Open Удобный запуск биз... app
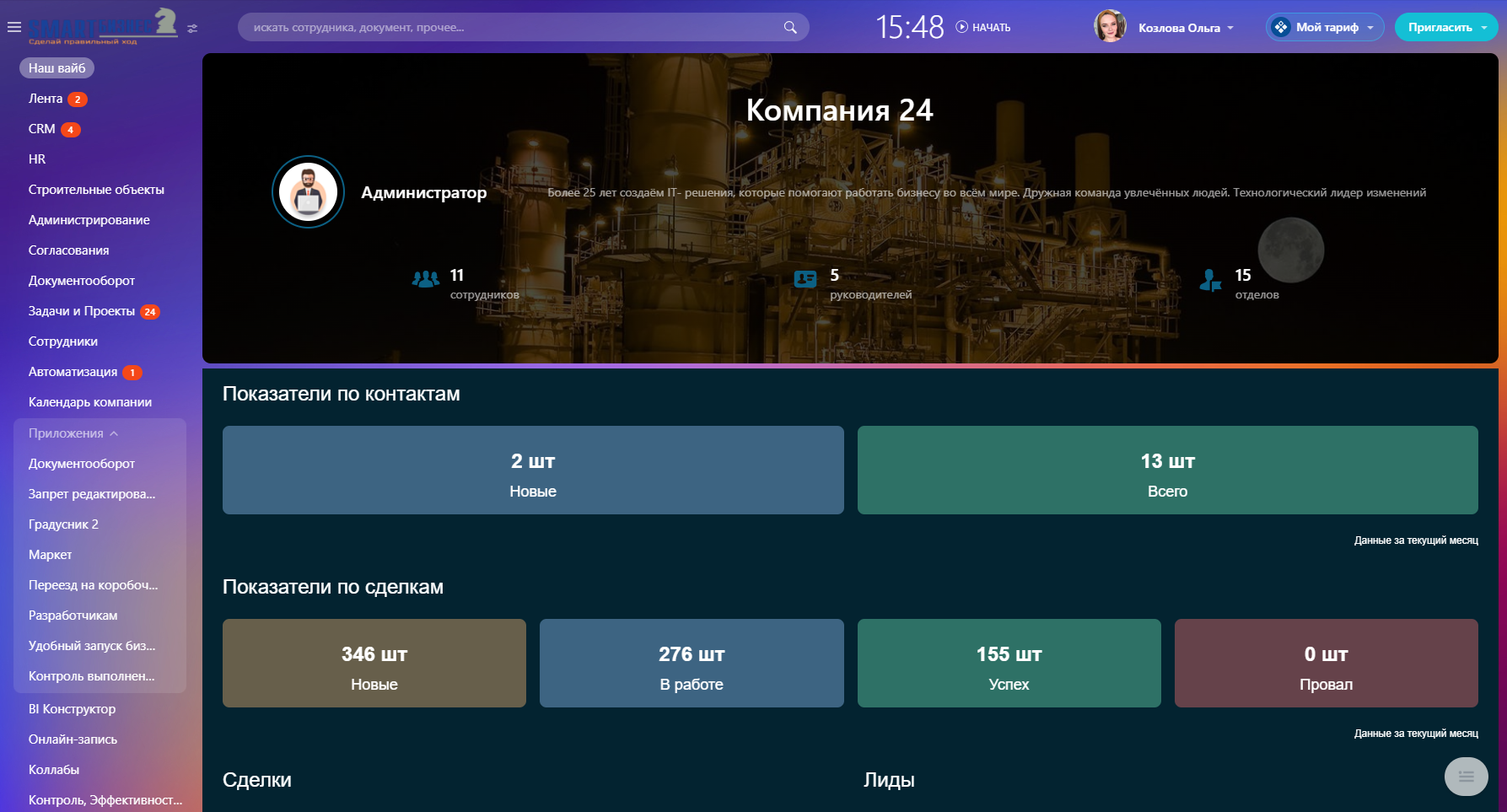The width and height of the screenshot is (1507, 812). pos(92,646)
